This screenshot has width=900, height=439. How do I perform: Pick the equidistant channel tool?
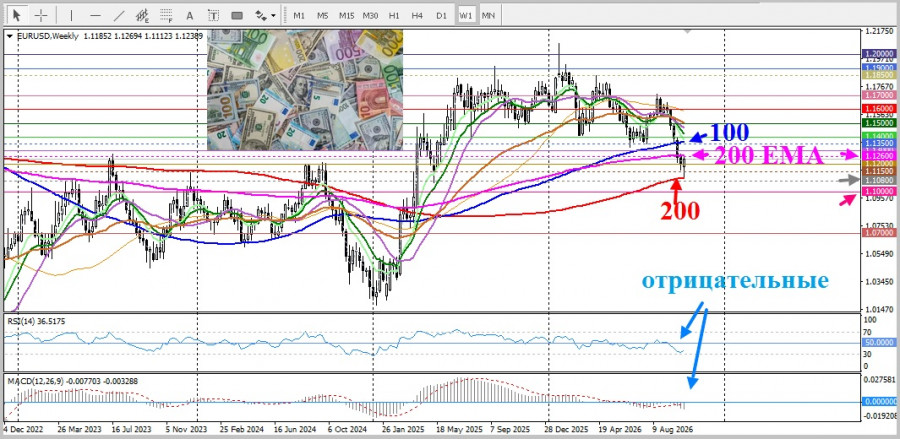142,15
